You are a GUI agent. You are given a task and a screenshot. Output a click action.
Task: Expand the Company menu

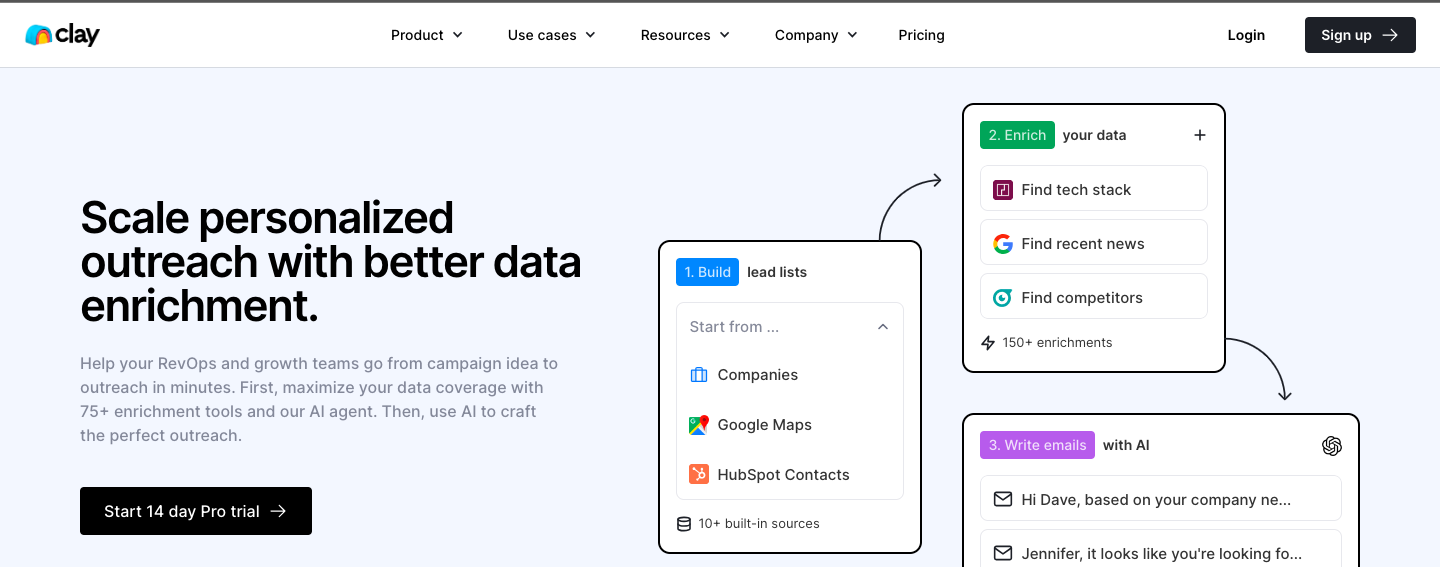pyautogui.click(x=816, y=35)
